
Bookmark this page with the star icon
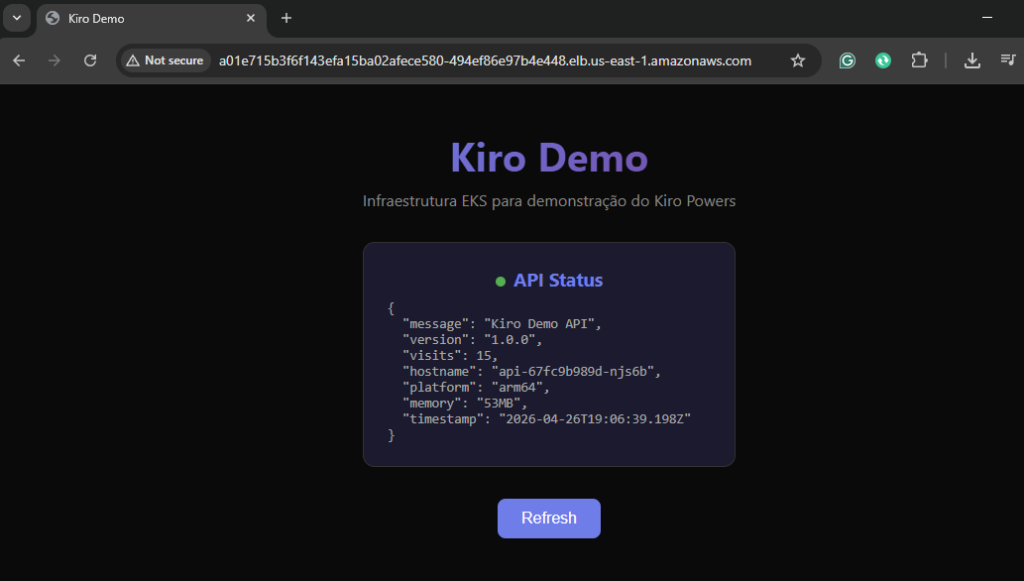tap(797, 61)
